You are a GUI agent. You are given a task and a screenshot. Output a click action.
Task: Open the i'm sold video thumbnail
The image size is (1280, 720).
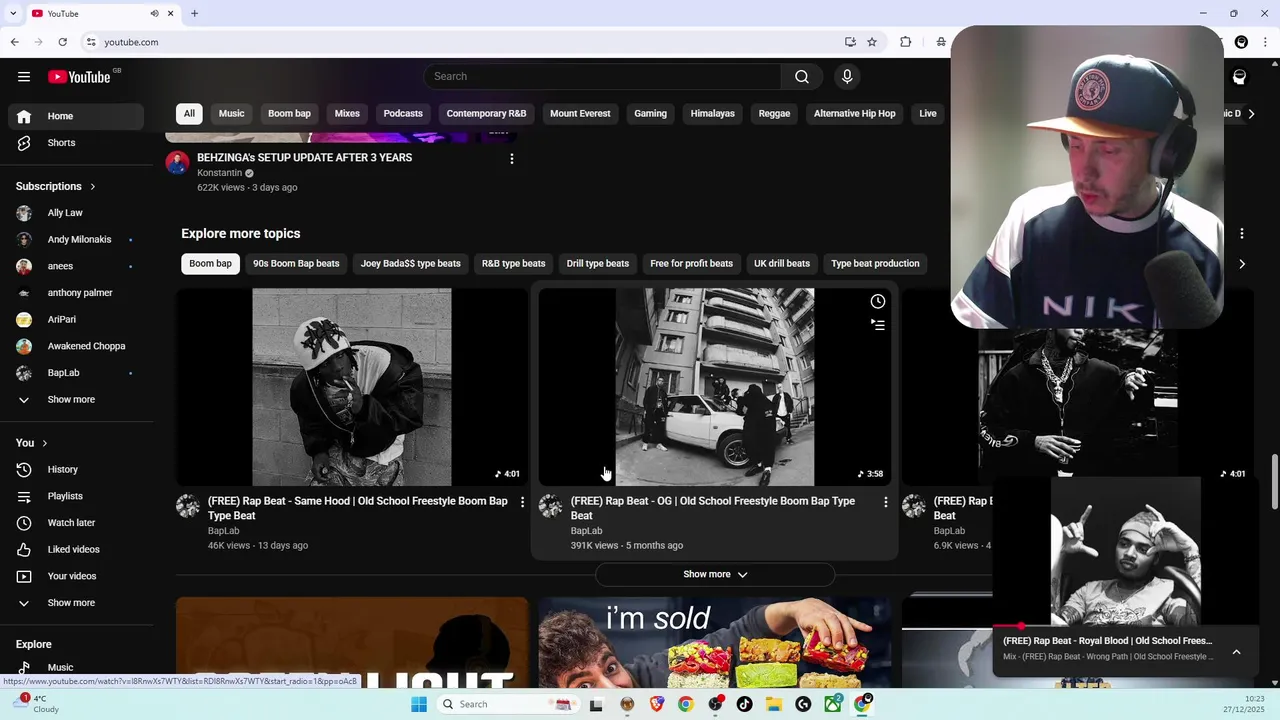pyautogui.click(x=714, y=643)
